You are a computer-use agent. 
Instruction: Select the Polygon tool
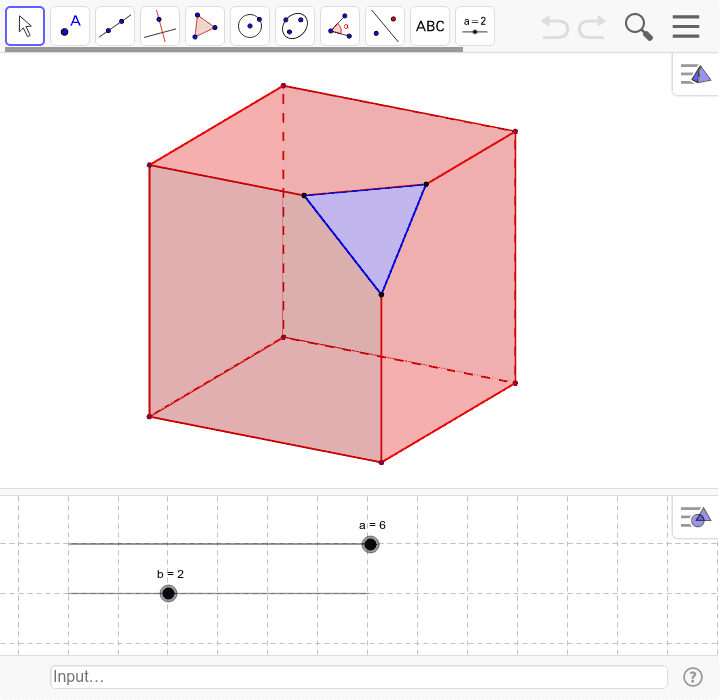click(x=205, y=26)
